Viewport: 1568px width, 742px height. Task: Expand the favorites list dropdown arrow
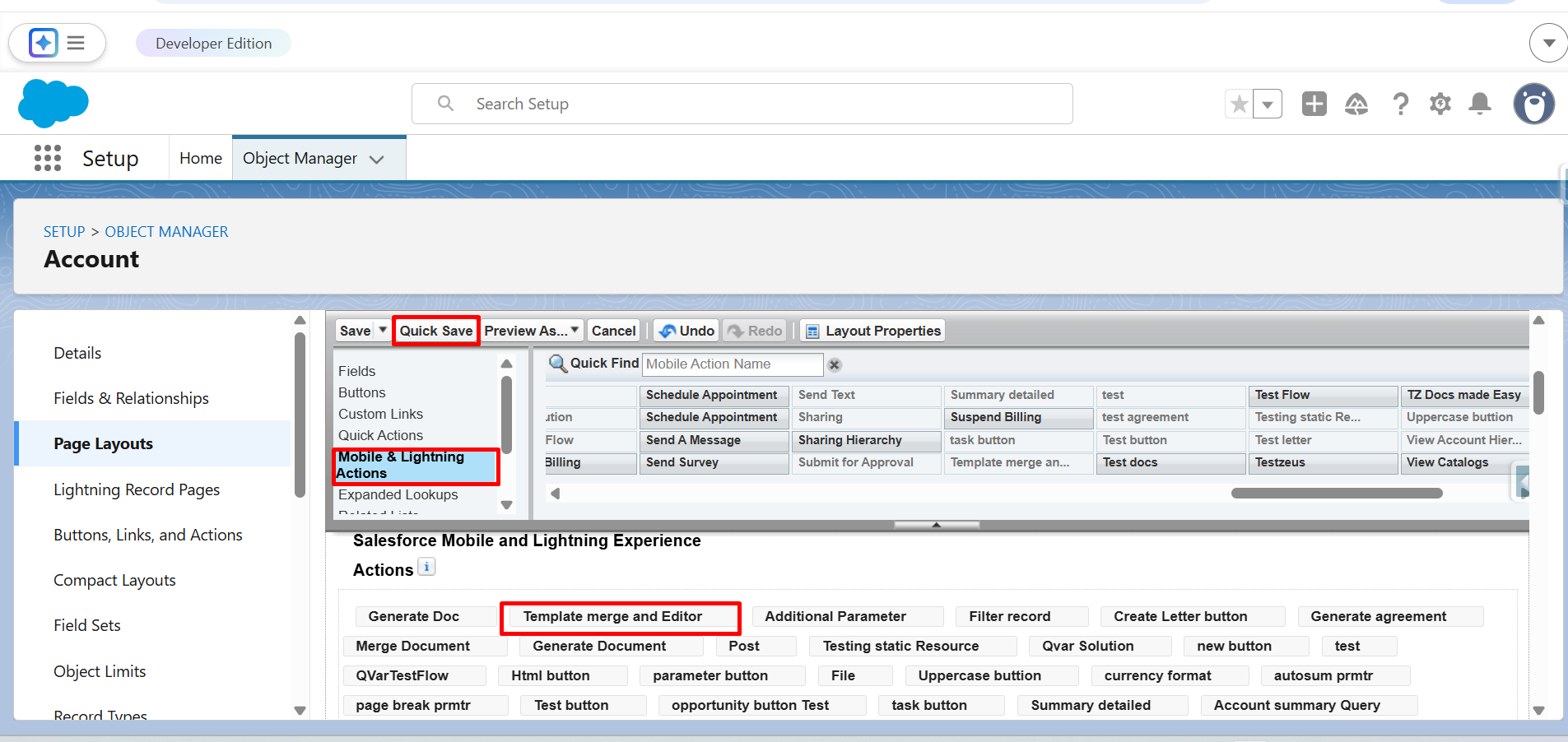[x=1268, y=104]
